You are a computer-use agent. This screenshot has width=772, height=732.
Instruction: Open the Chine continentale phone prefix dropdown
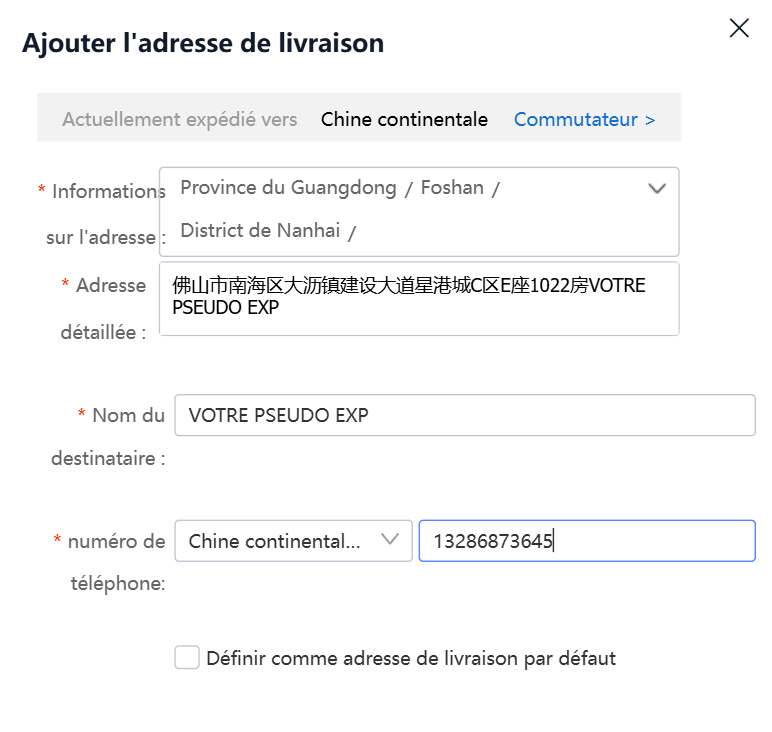tap(293, 541)
